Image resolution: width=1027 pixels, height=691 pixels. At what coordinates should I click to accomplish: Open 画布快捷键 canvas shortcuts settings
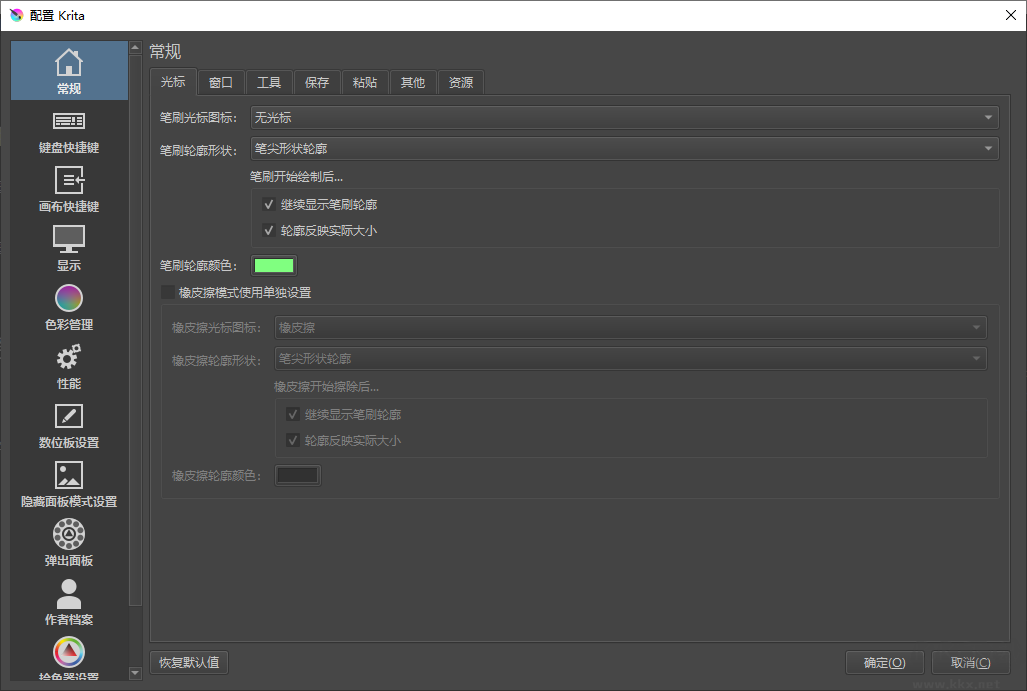click(69, 192)
